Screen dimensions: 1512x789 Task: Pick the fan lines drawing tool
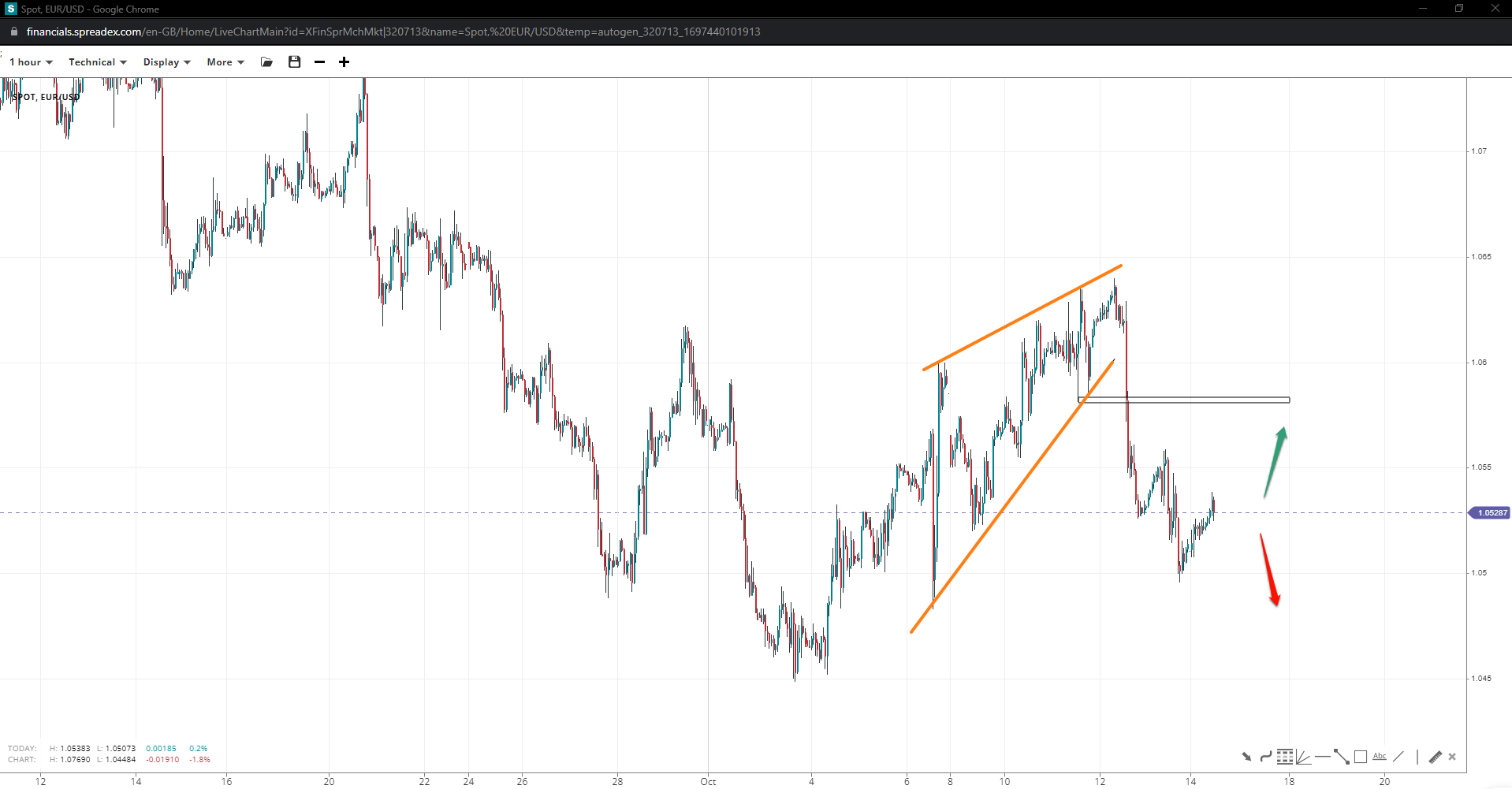pyautogui.click(x=1303, y=757)
